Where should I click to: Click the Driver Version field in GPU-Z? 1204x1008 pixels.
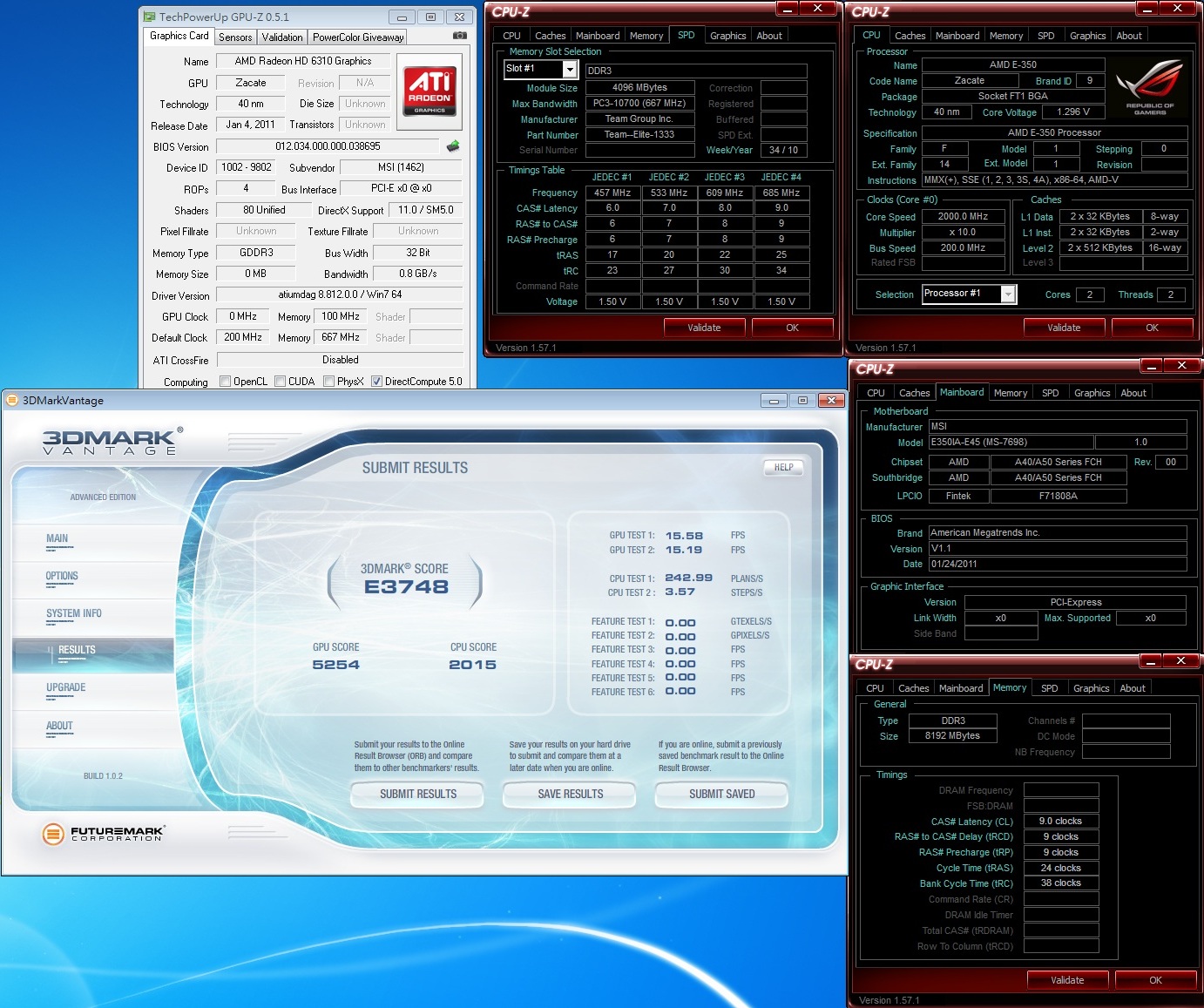pyautogui.click(x=340, y=294)
